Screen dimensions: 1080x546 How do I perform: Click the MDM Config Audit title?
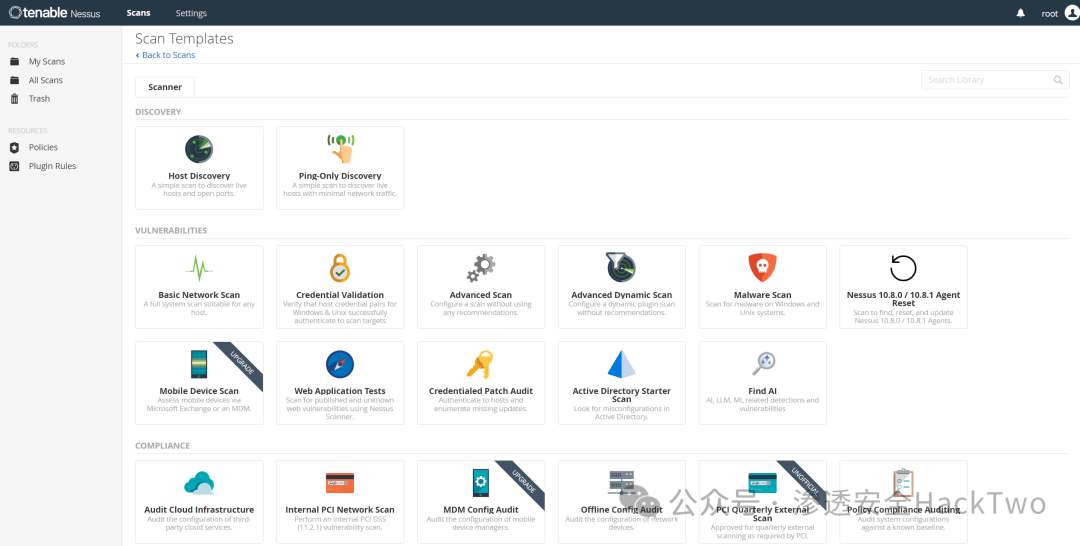(481, 510)
